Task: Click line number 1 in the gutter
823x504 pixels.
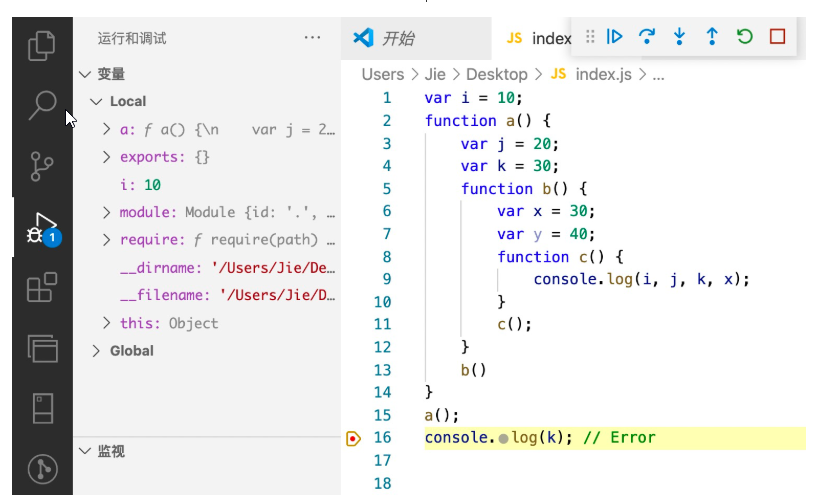Action: tap(387, 98)
